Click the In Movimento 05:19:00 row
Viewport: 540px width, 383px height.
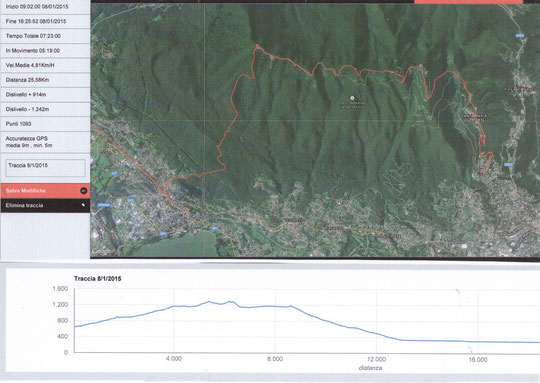click(45, 51)
